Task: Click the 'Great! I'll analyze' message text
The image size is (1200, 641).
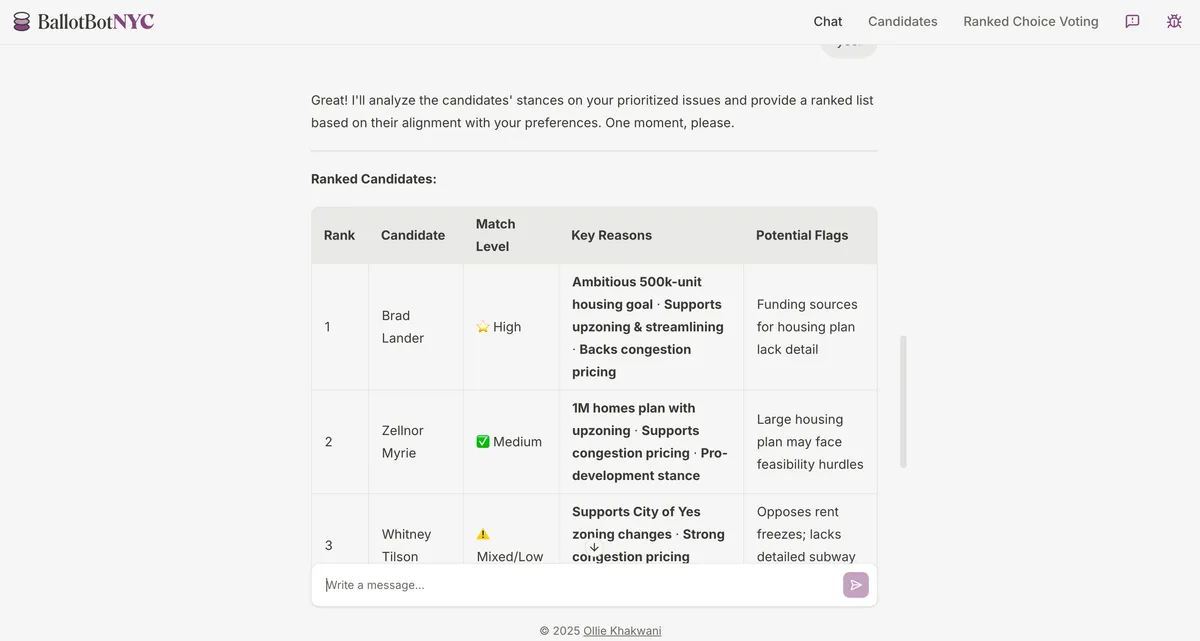Action: (592, 112)
